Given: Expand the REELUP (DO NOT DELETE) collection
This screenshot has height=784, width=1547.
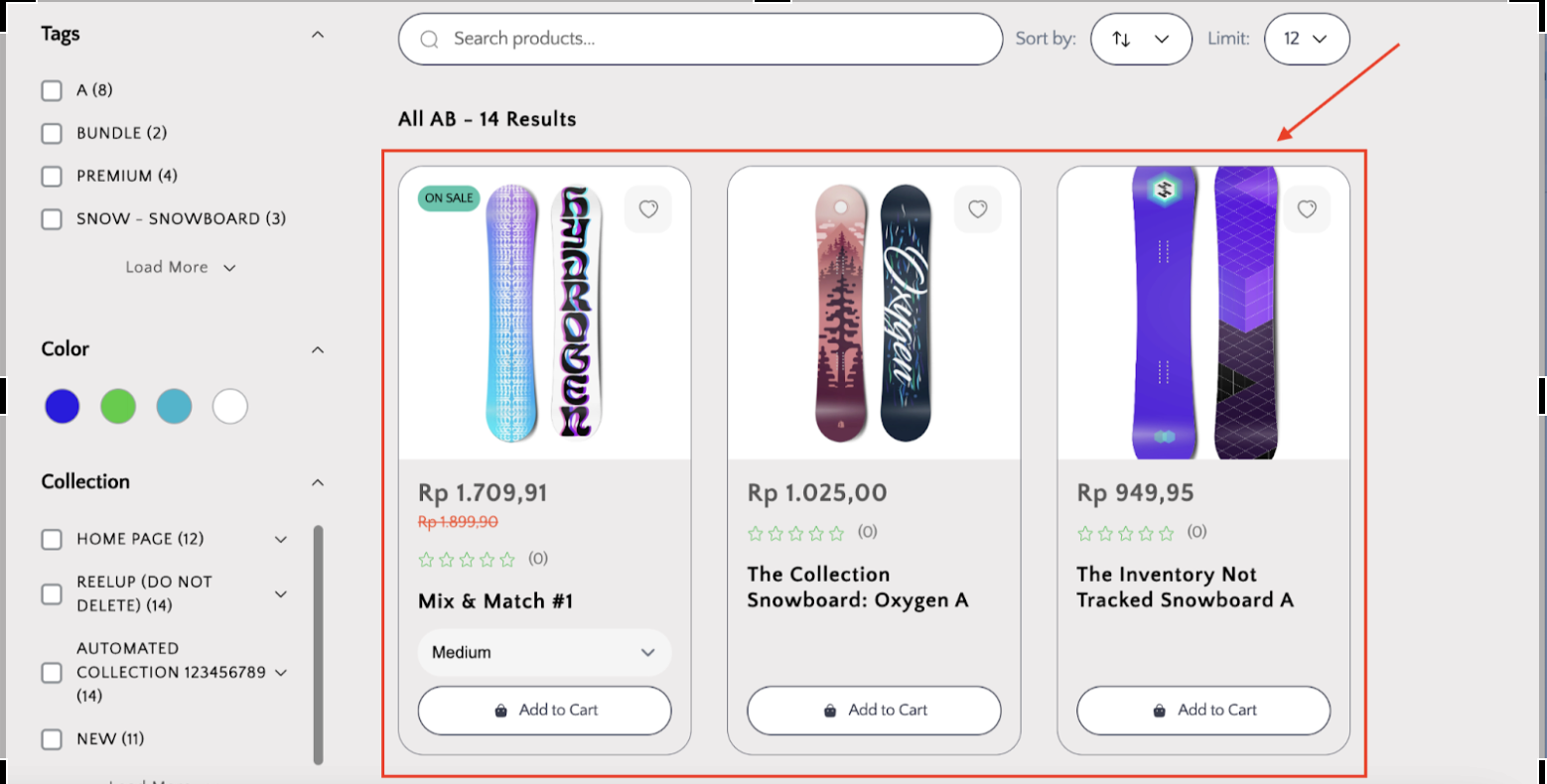Looking at the screenshot, I should (x=281, y=593).
